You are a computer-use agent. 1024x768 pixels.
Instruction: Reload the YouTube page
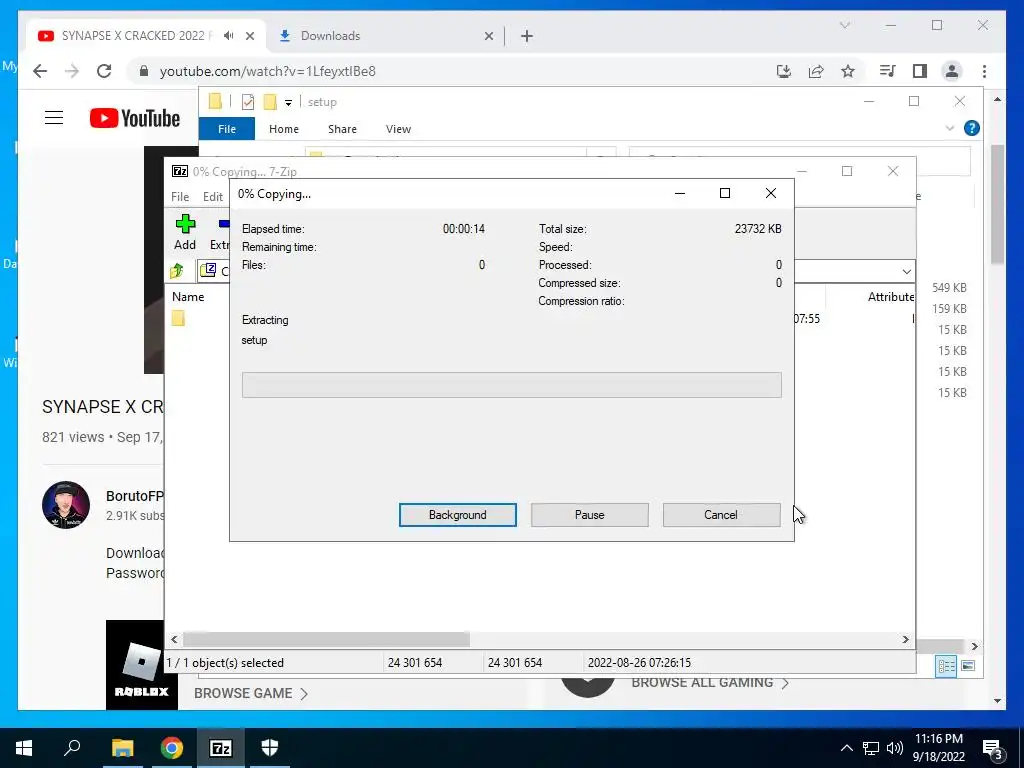104,71
